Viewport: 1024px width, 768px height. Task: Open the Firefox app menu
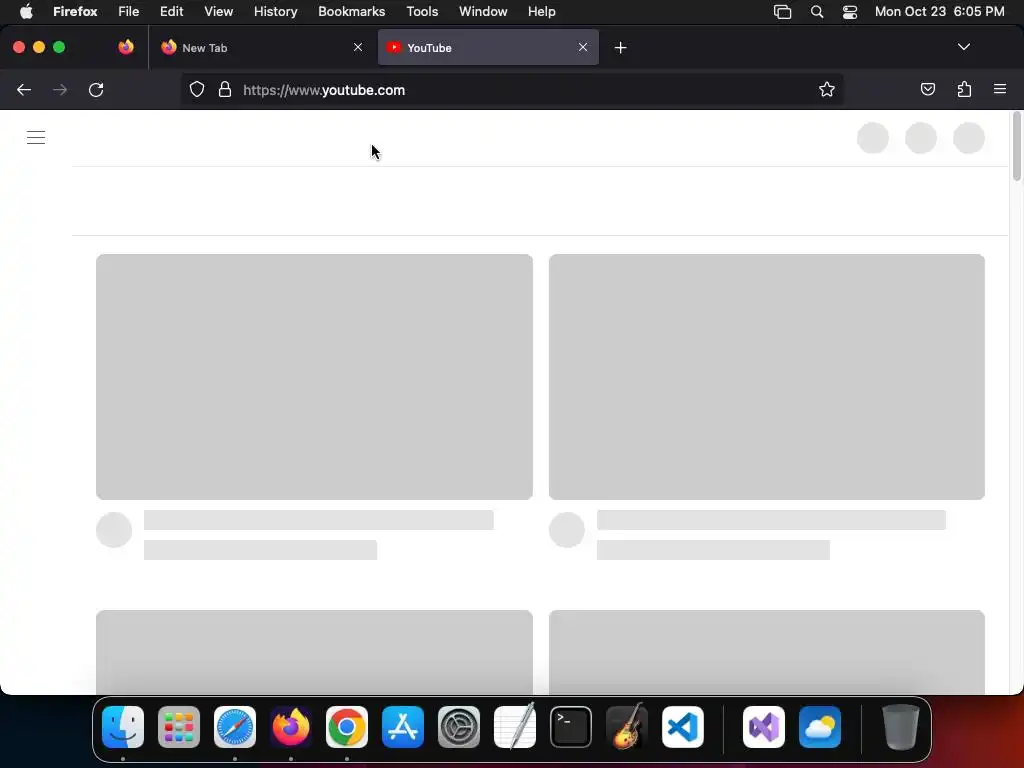pyautogui.click(x=75, y=12)
